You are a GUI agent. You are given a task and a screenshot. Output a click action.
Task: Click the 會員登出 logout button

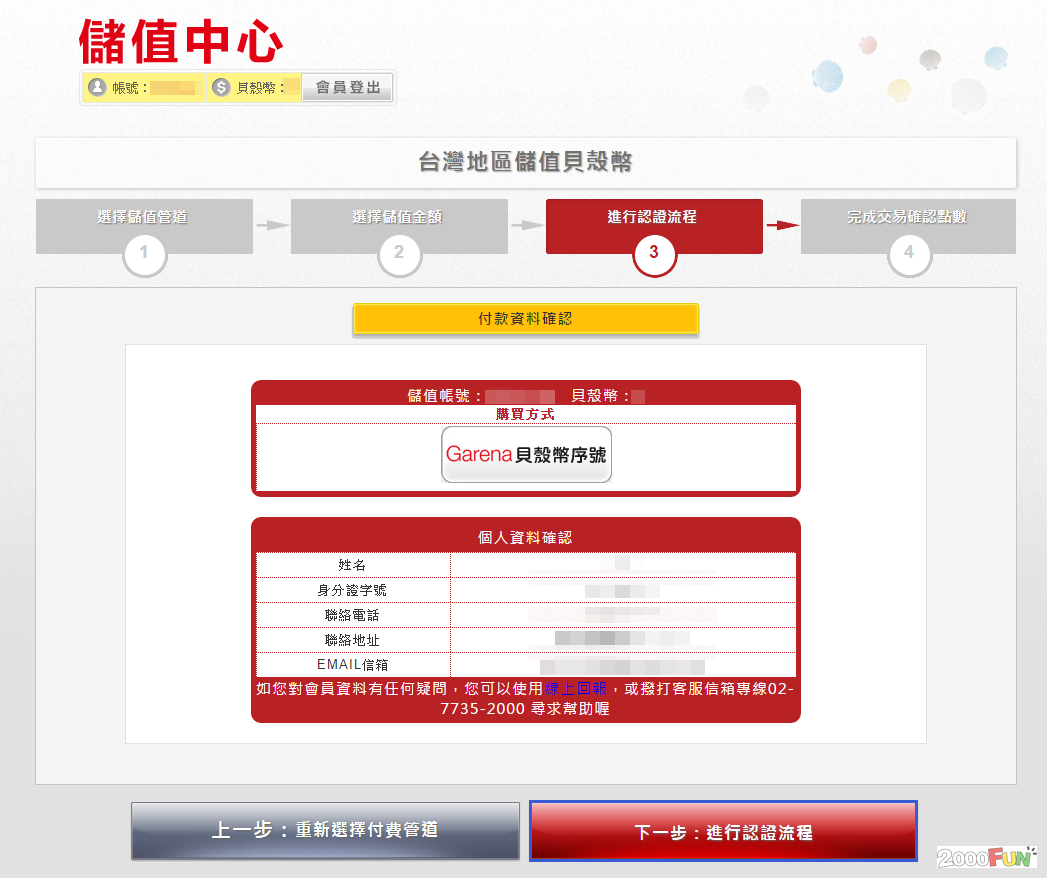pyautogui.click(x=347, y=87)
